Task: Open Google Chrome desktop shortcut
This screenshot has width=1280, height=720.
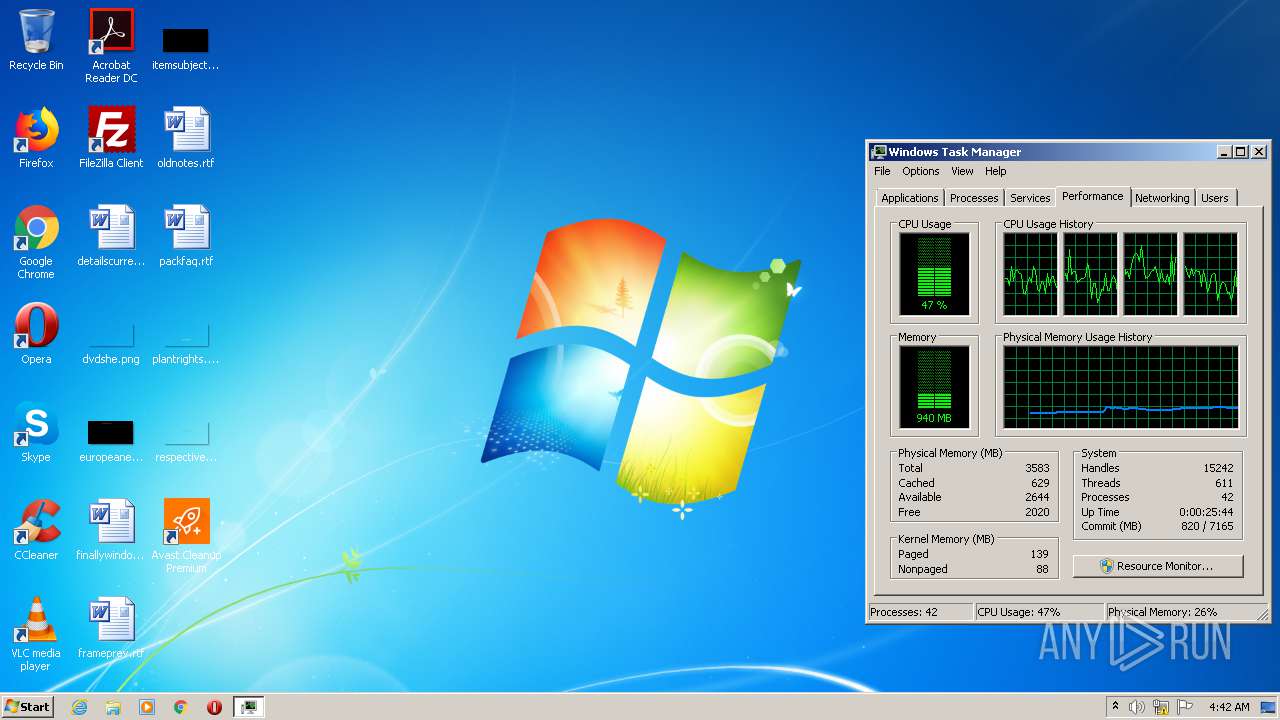Action: pos(36,242)
